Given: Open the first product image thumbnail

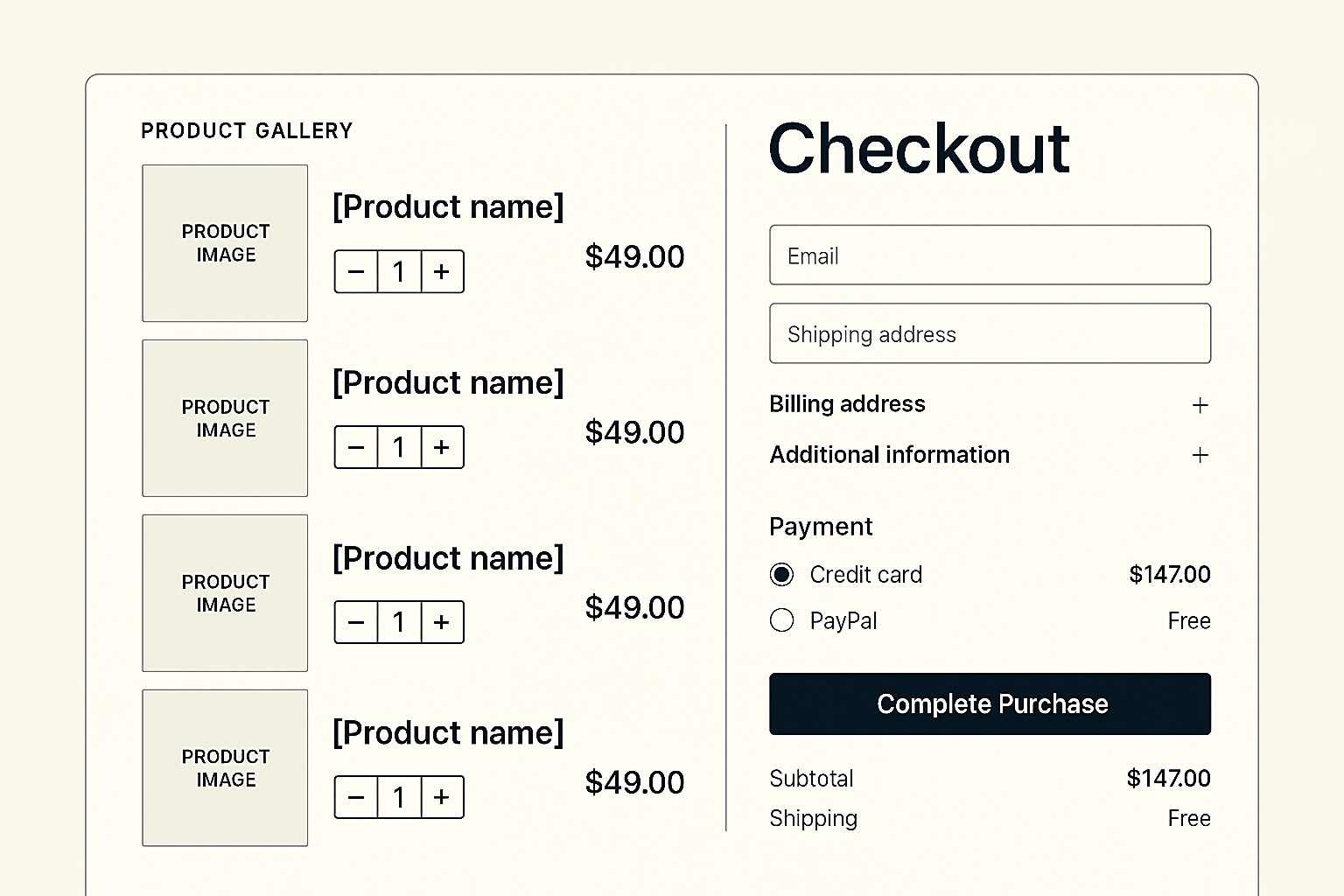Looking at the screenshot, I should pyautogui.click(x=225, y=243).
